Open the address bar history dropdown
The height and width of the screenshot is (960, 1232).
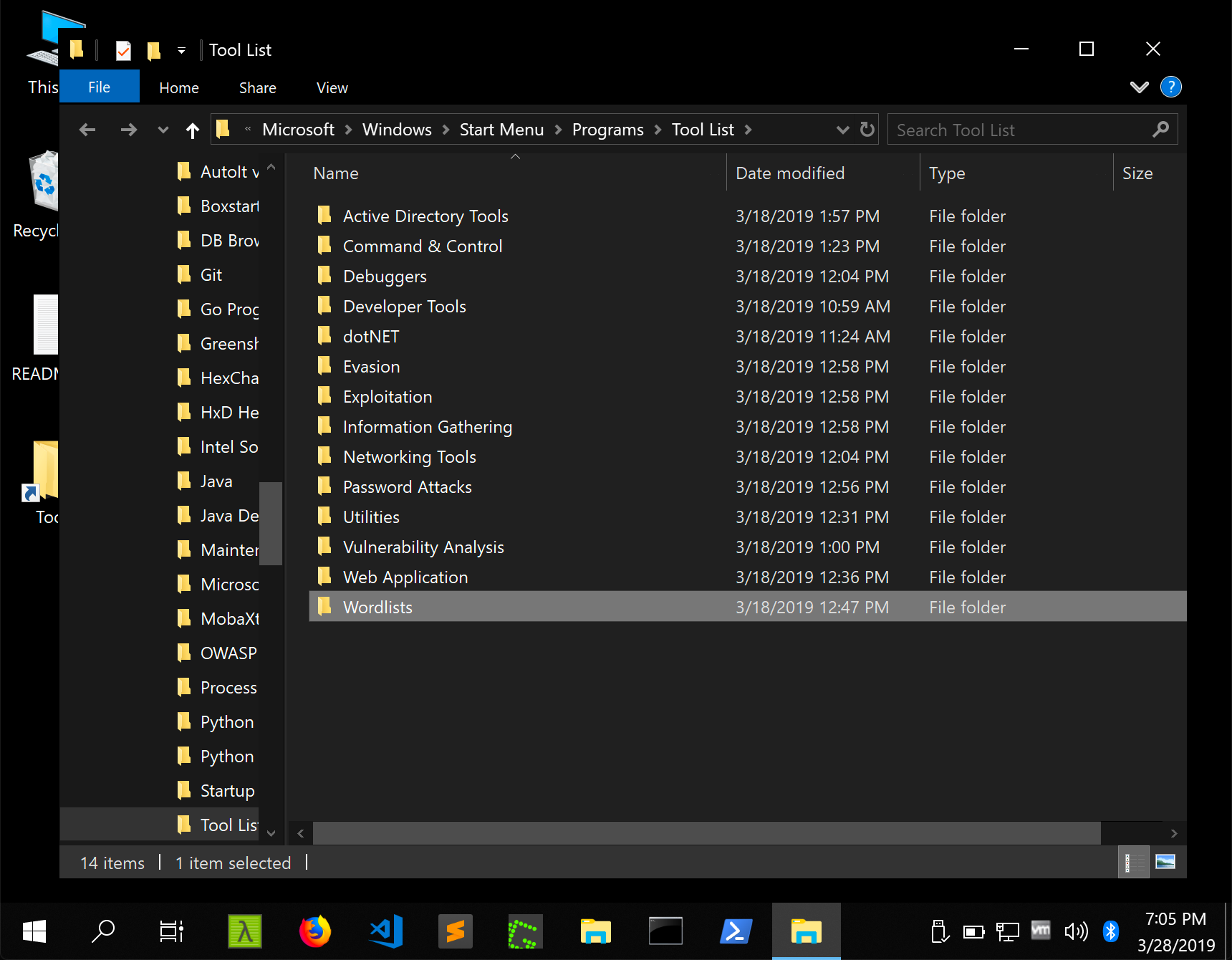[842, 130]
